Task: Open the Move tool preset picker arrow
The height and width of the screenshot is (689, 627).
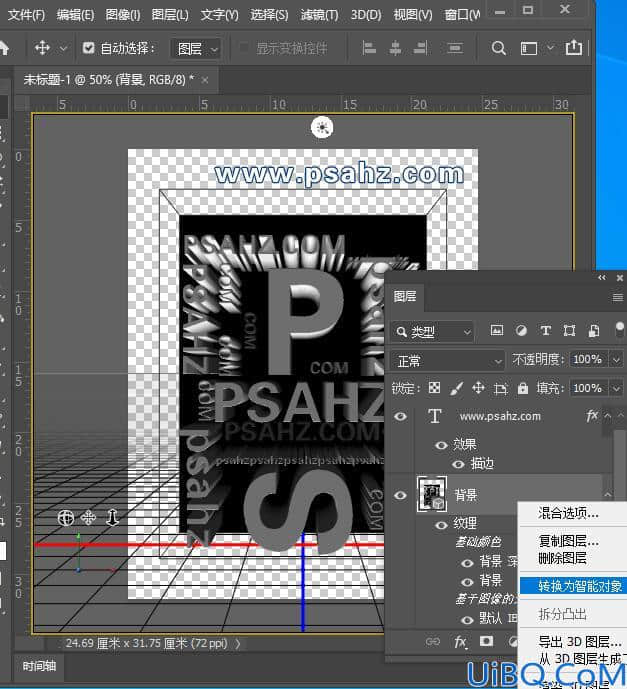Action: (63, 48)
